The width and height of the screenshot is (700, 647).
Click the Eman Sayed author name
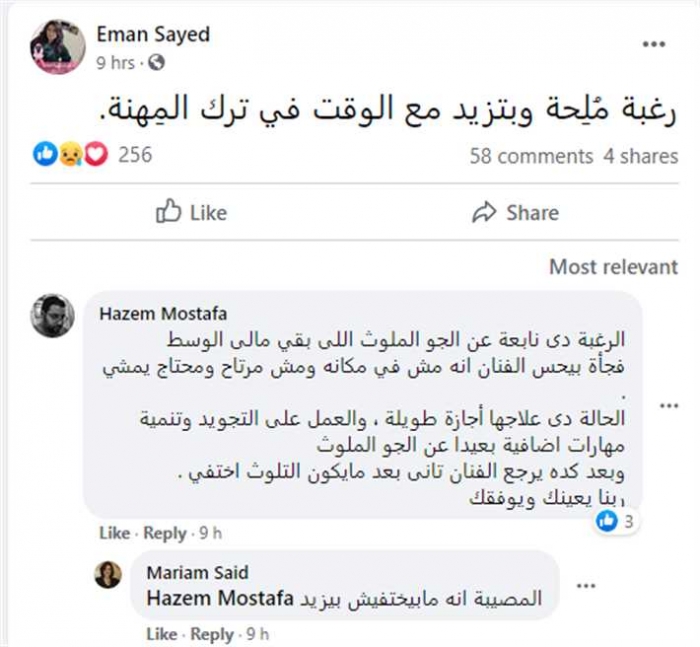coord(153,34)
